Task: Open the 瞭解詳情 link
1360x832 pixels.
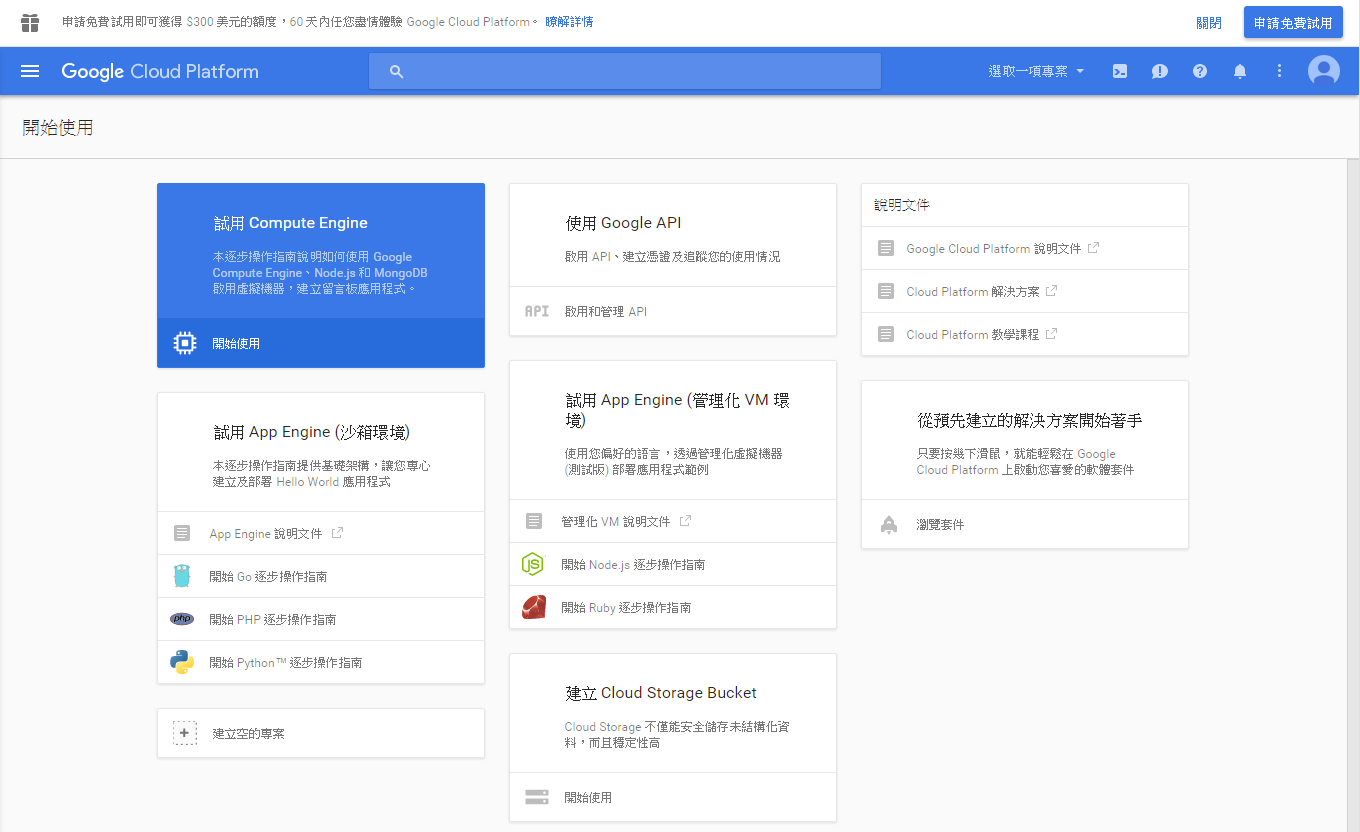Action: 569,22
